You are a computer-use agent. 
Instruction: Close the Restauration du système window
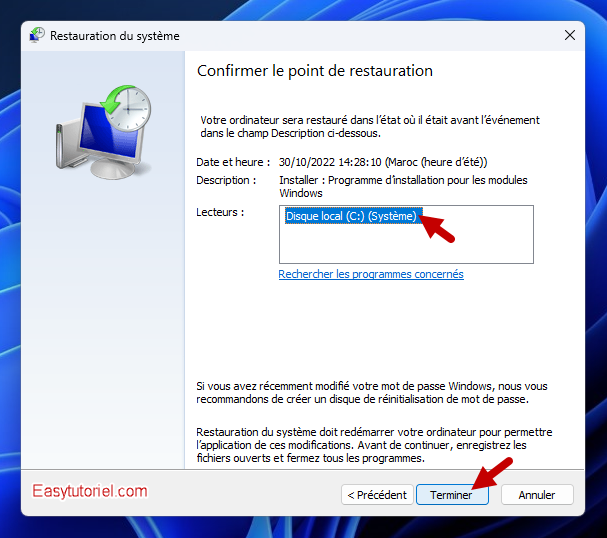click(x=569, y=35)
